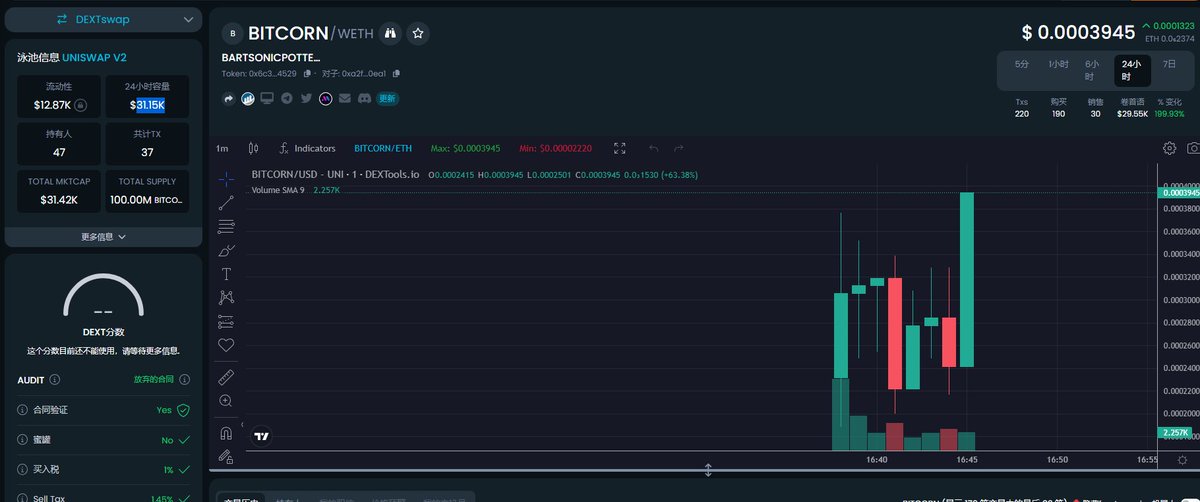
Task: Select the 6小时 timeframe tab
Action: pyautogui.click(x=1091, y=69)
